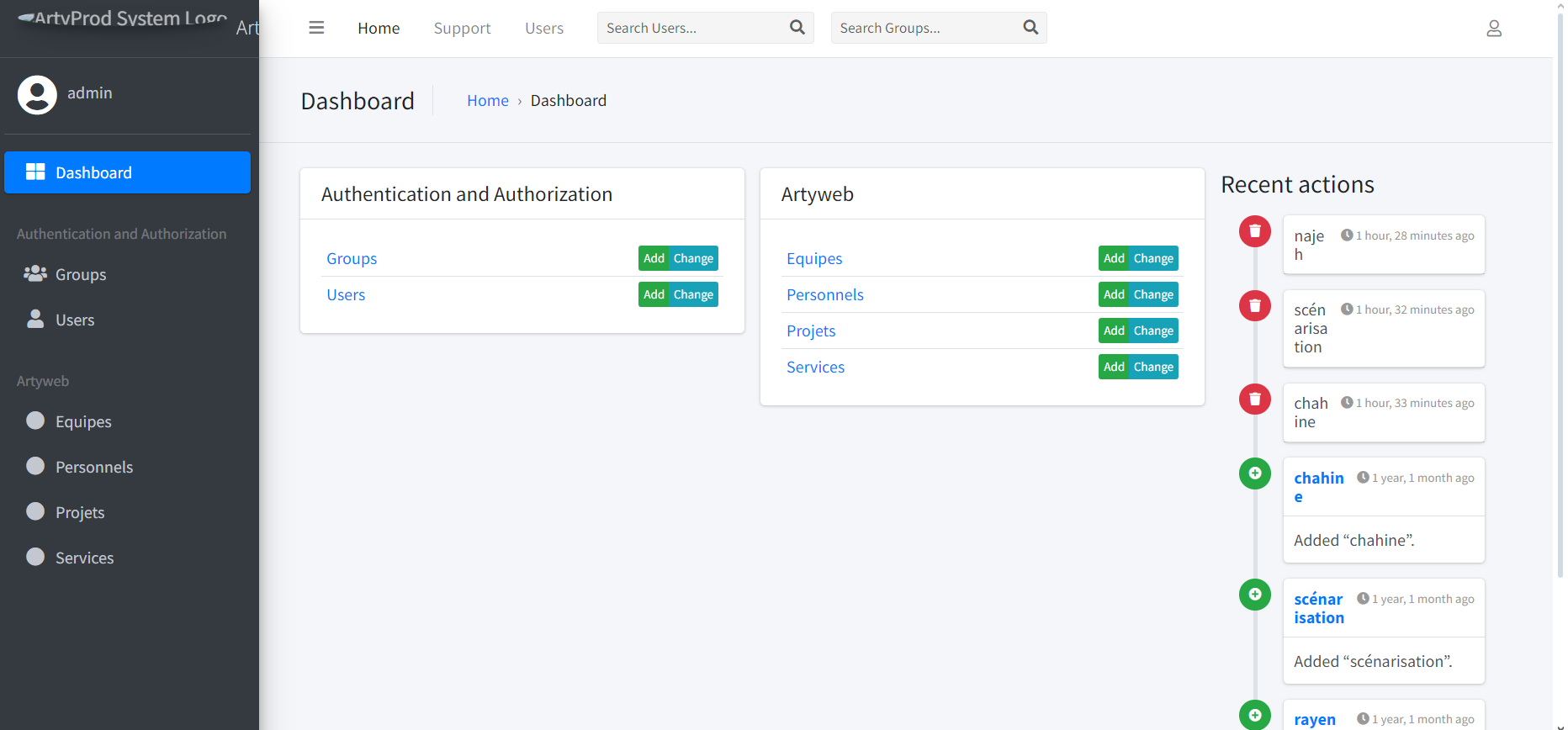Click the Search Users magnifier icon
This screenshot has width=1568, height=730.
pyautogui.click(x=797, y=28)
